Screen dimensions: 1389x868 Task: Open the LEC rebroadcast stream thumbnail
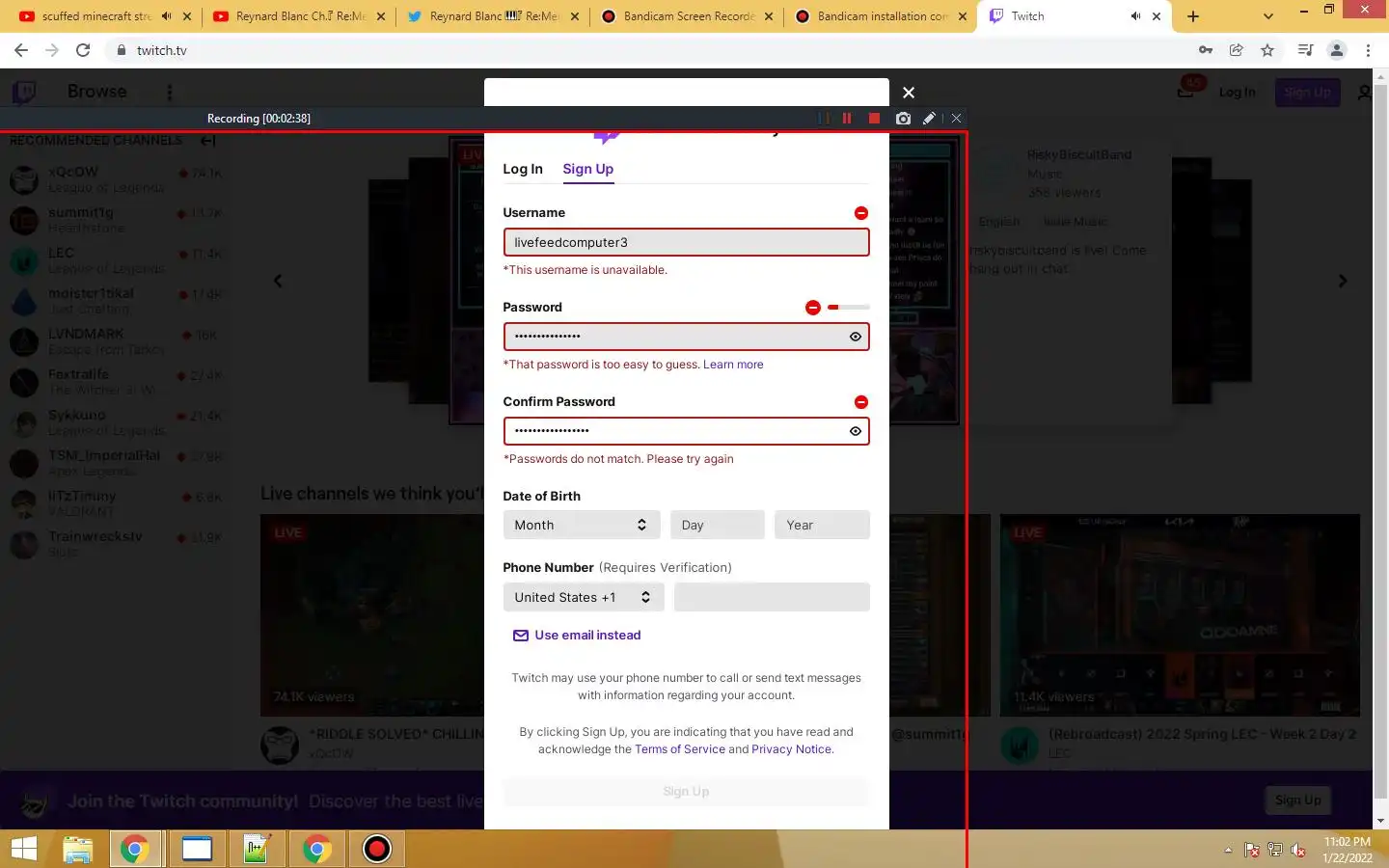pyautogui.click(x=1180, y=615)
